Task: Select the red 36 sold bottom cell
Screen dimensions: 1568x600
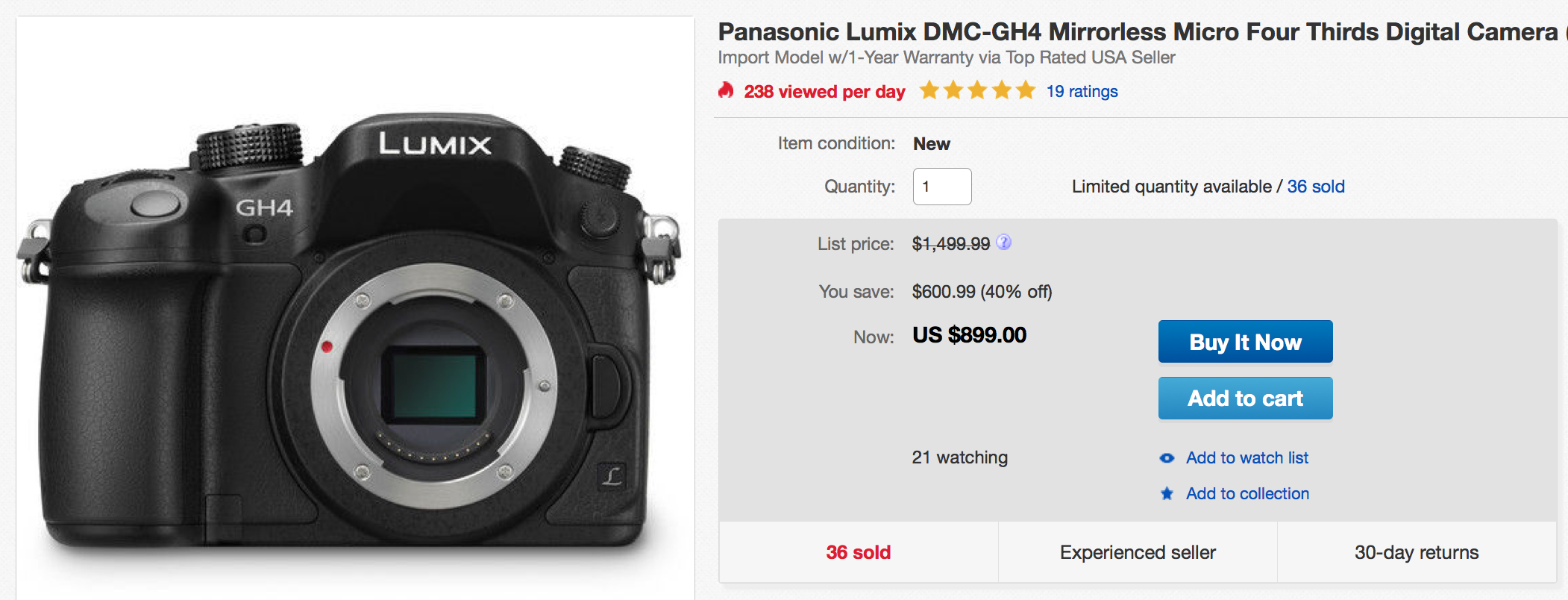Action: [x=858, y=552]
